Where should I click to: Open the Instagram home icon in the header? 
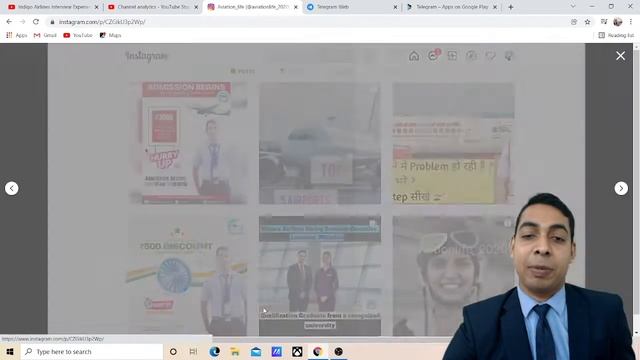tap(414, 56)
